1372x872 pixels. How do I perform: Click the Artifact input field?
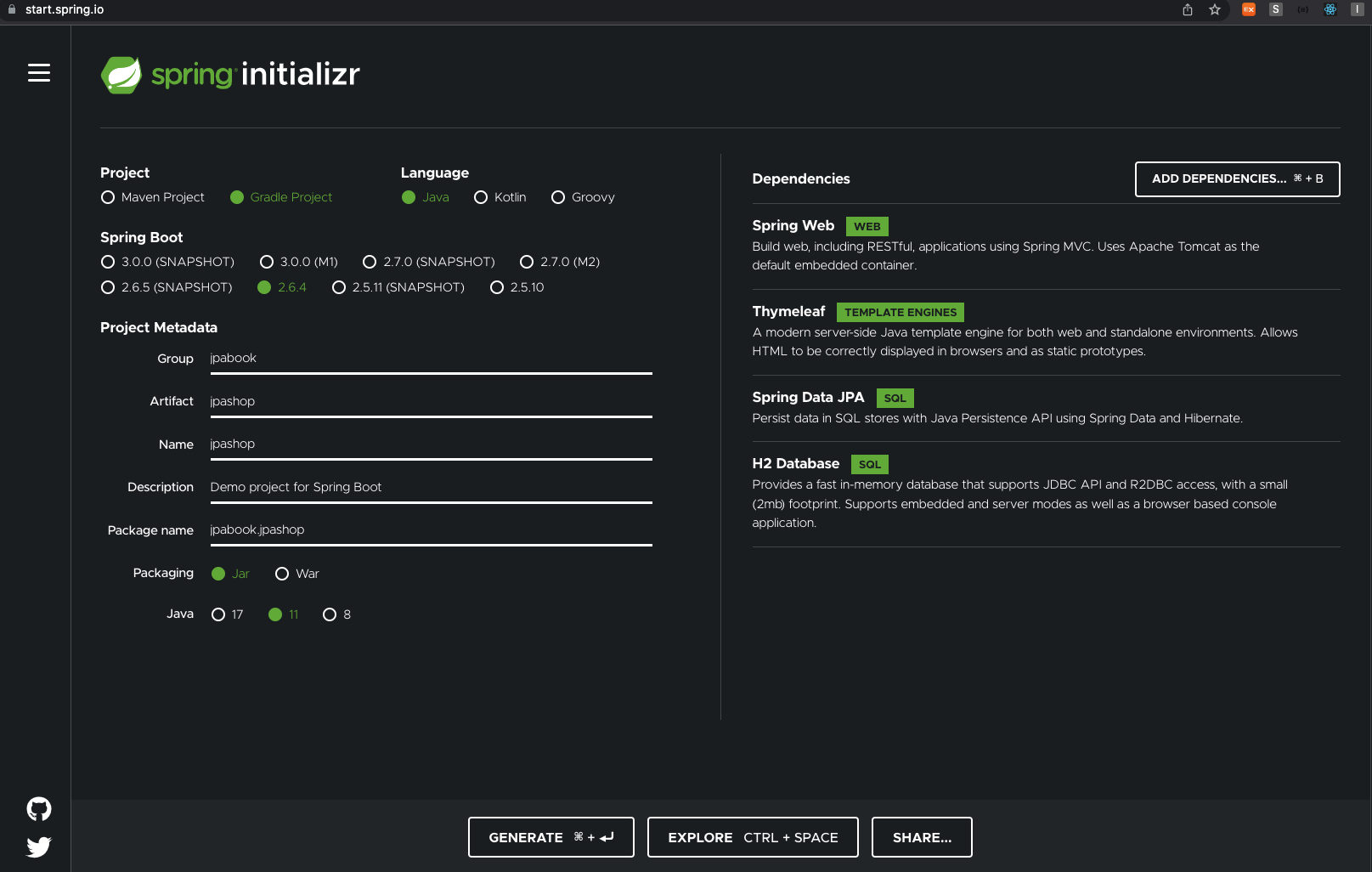click(431, 401)
